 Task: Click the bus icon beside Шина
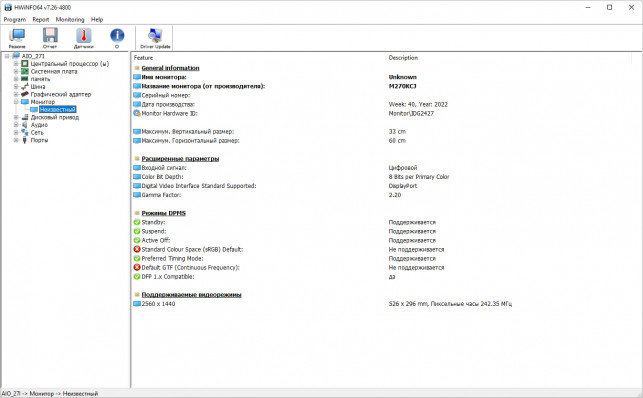(x=25, y=86)
